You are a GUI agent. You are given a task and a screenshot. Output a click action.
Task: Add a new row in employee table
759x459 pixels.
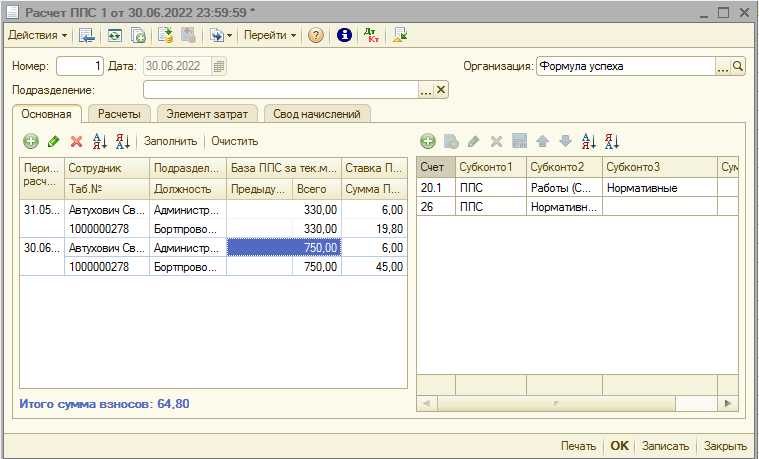point(31,141)
